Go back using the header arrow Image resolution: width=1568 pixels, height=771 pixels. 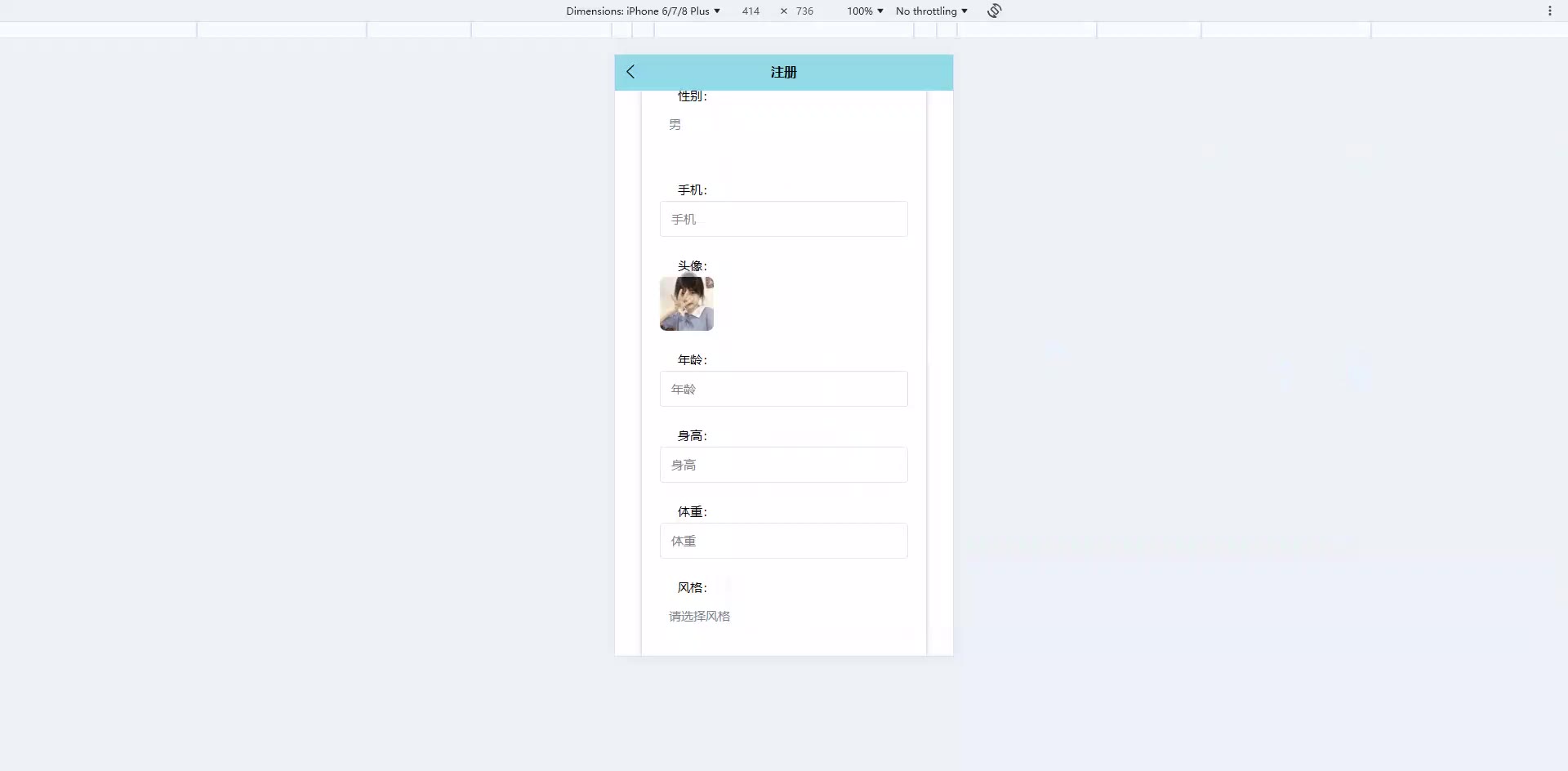(x=630, y=72)
